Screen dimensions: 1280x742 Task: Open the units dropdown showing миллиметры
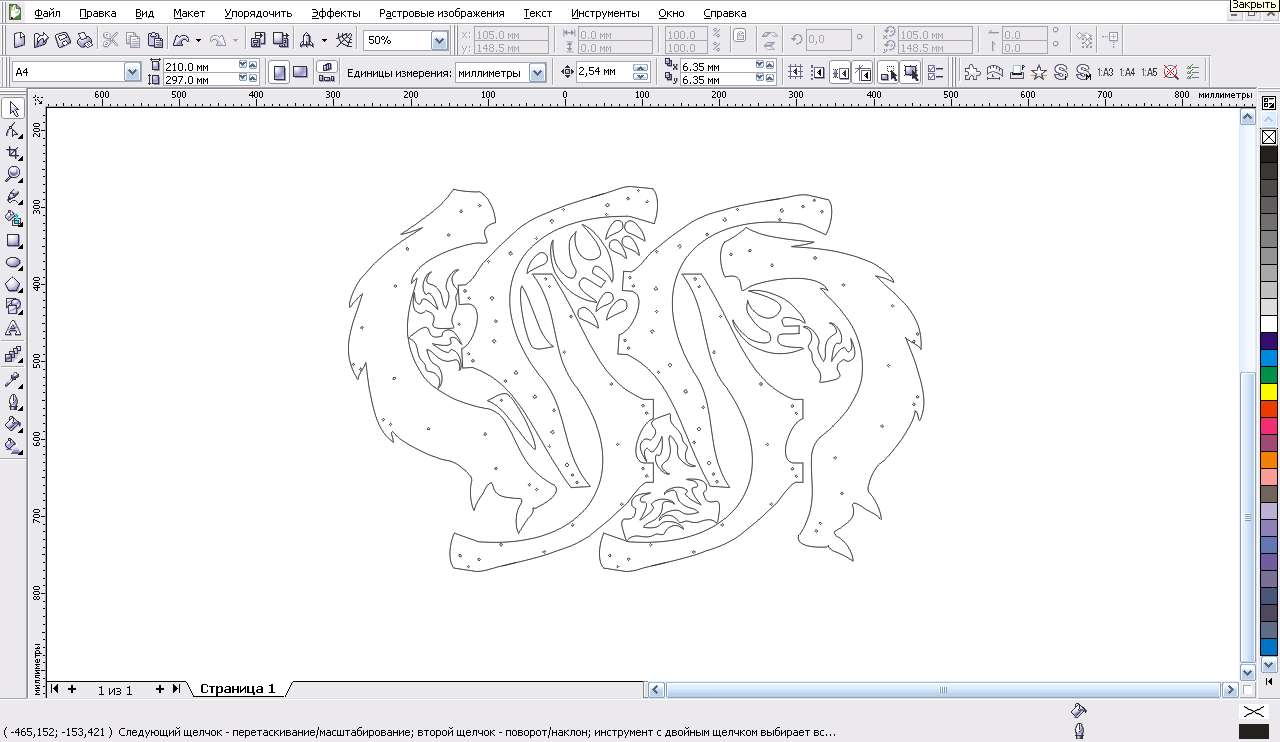tap(537, 72)
